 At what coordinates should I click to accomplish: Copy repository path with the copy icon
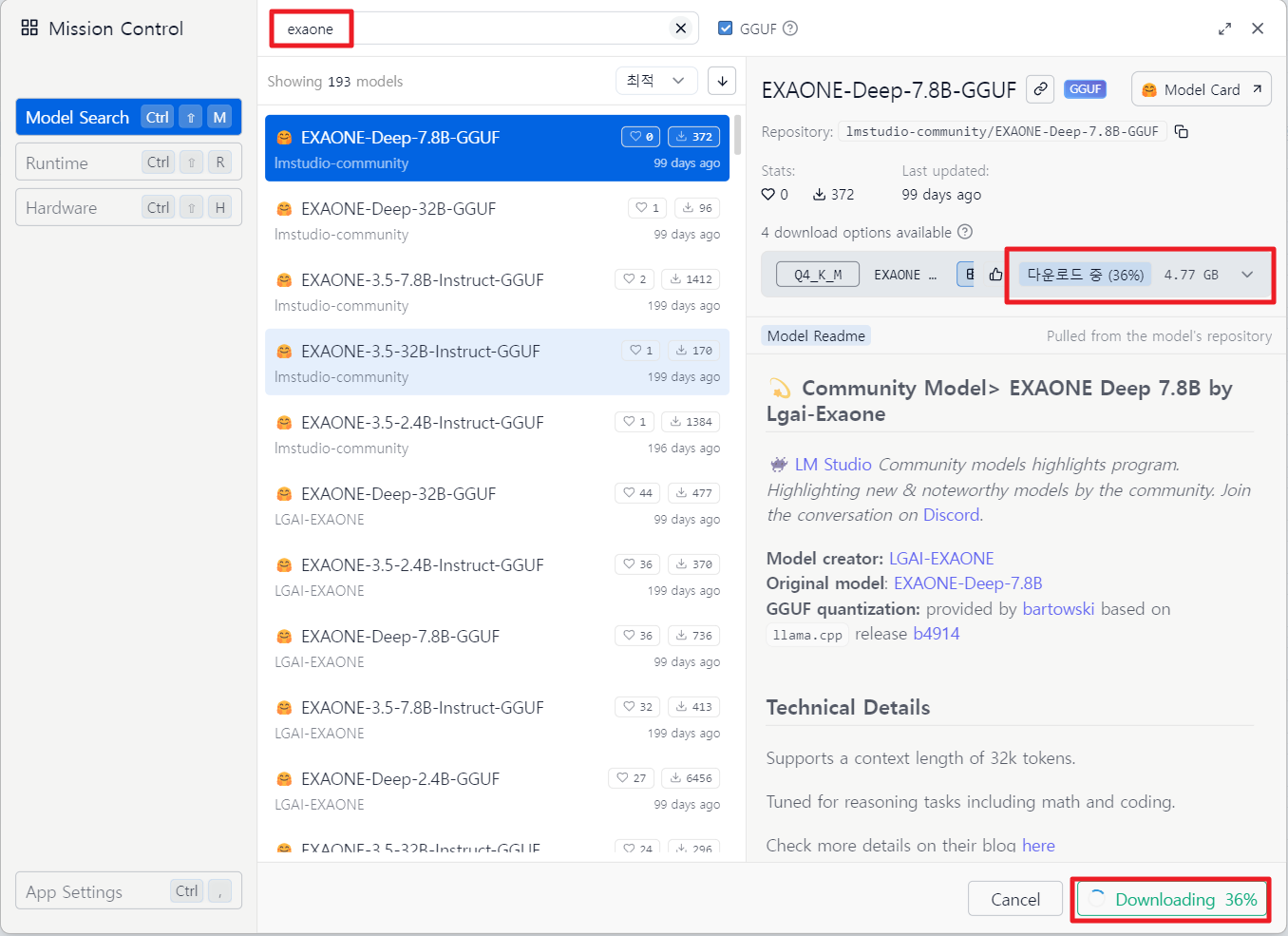pyautogui.click(x=1182, y=131)
